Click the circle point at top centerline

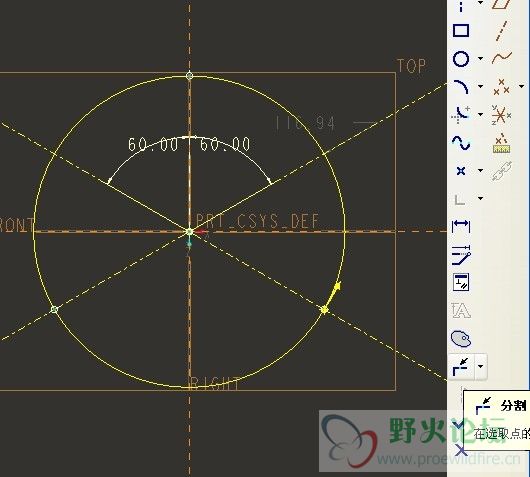tap(190, 75)
